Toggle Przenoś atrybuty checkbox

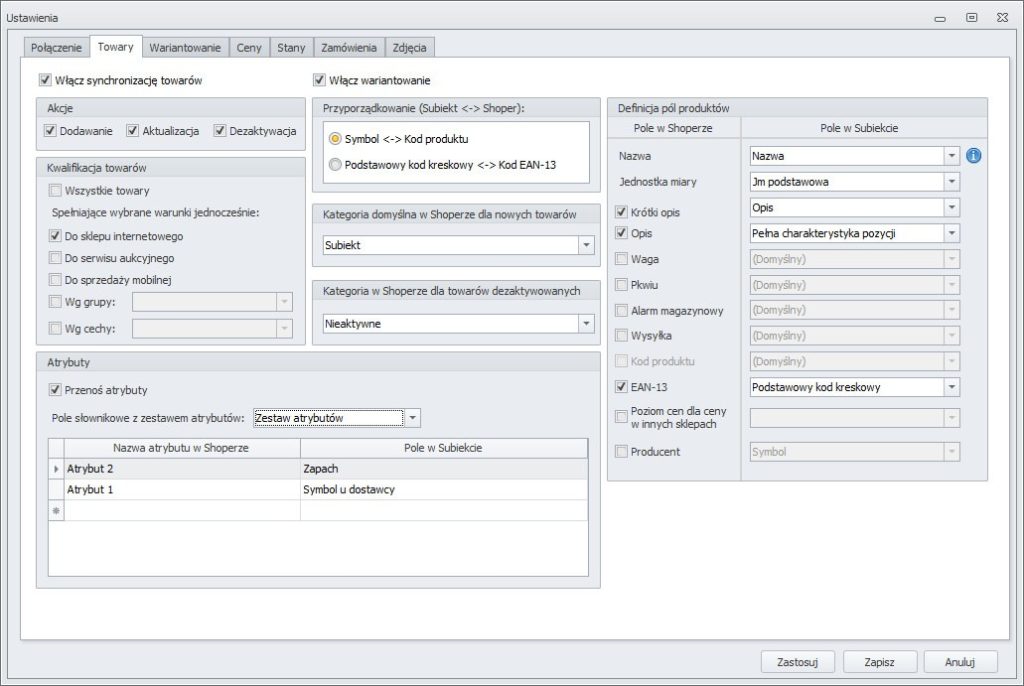point(56,390)
